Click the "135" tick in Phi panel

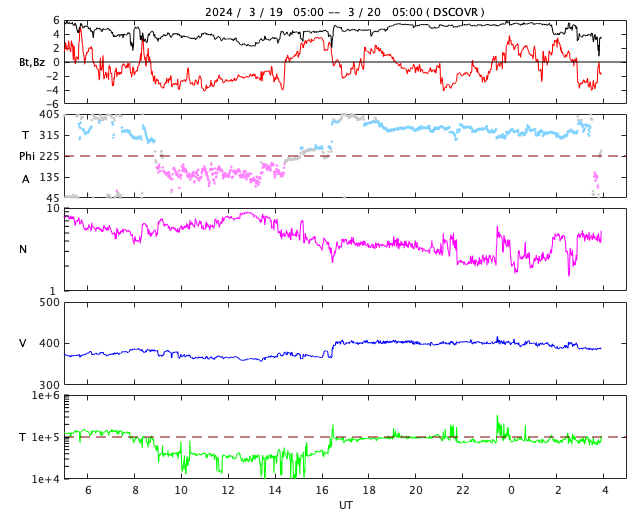pos(49,177)
